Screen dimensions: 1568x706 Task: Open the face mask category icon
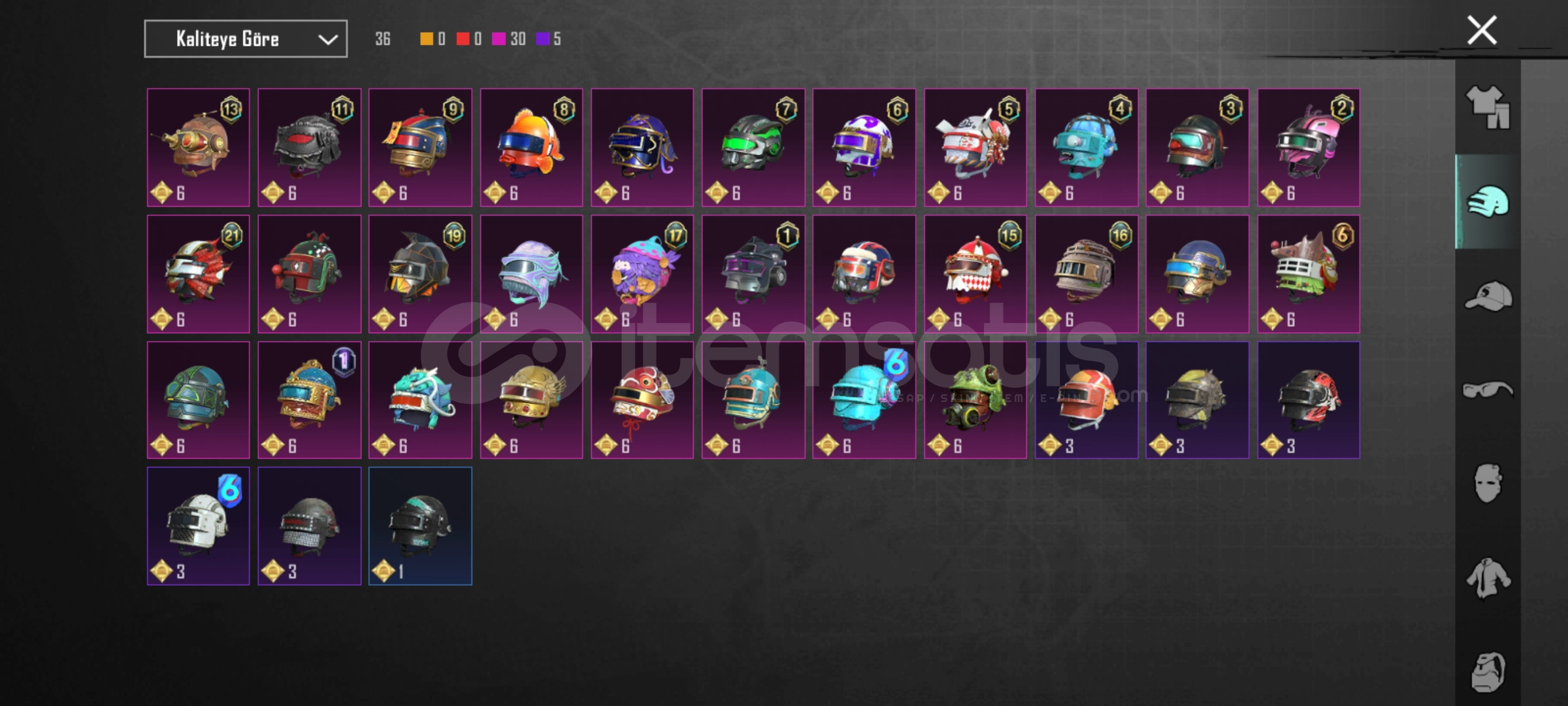click(1488, 483)
